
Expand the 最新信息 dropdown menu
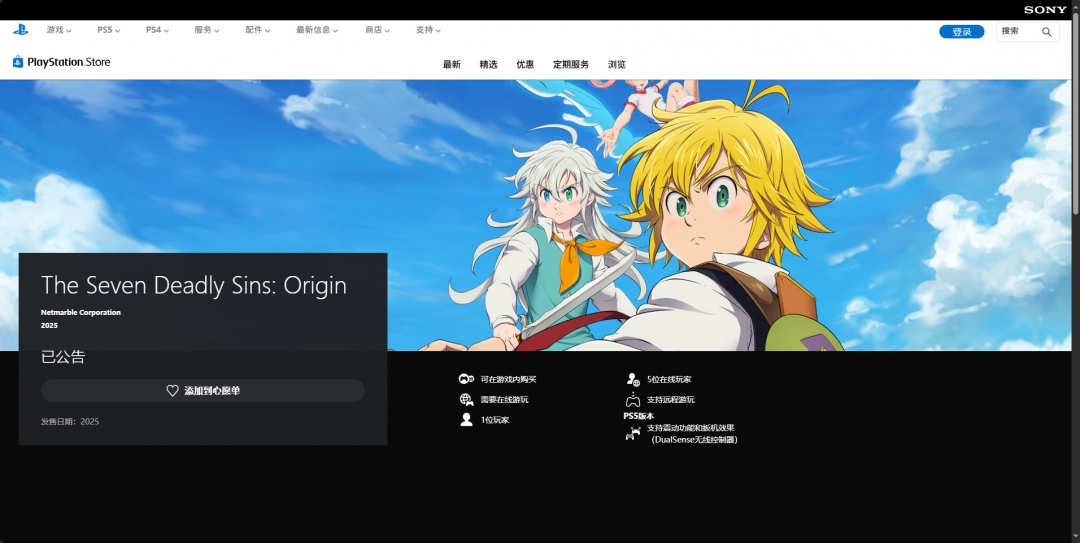317,30
